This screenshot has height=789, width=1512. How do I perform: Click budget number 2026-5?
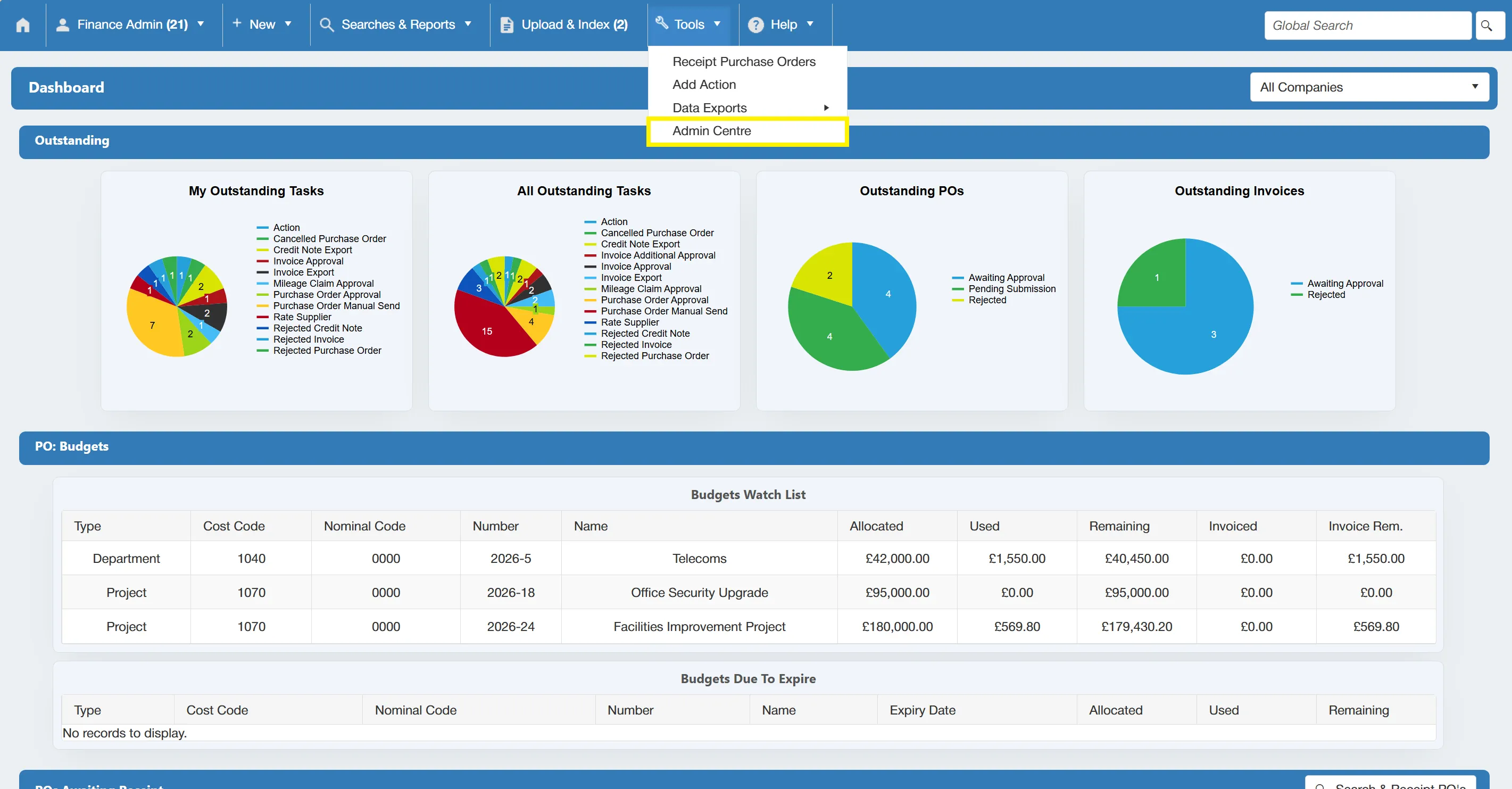tap(511, 558)
